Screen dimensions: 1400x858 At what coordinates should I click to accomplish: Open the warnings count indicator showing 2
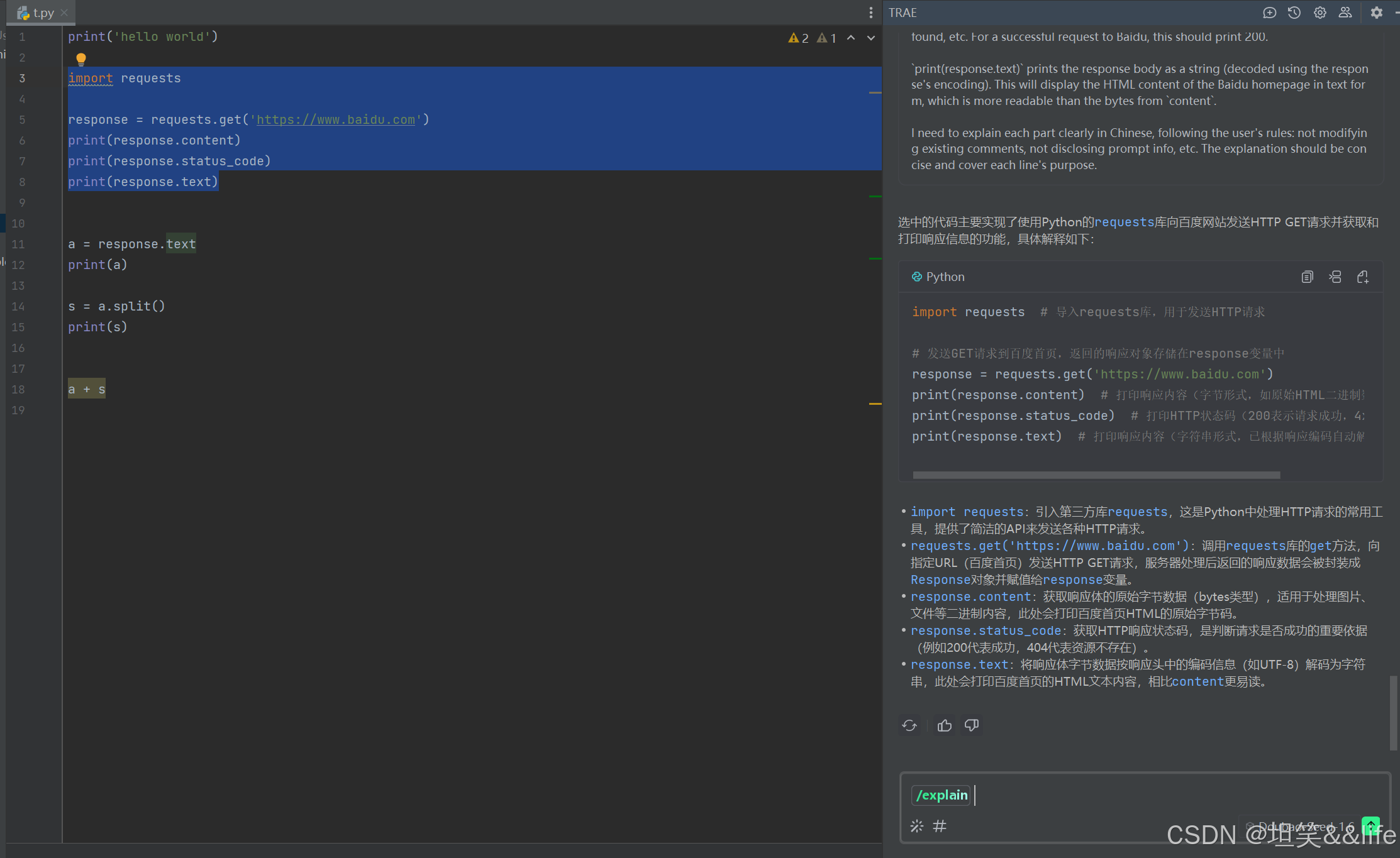[x=799, y=38]
